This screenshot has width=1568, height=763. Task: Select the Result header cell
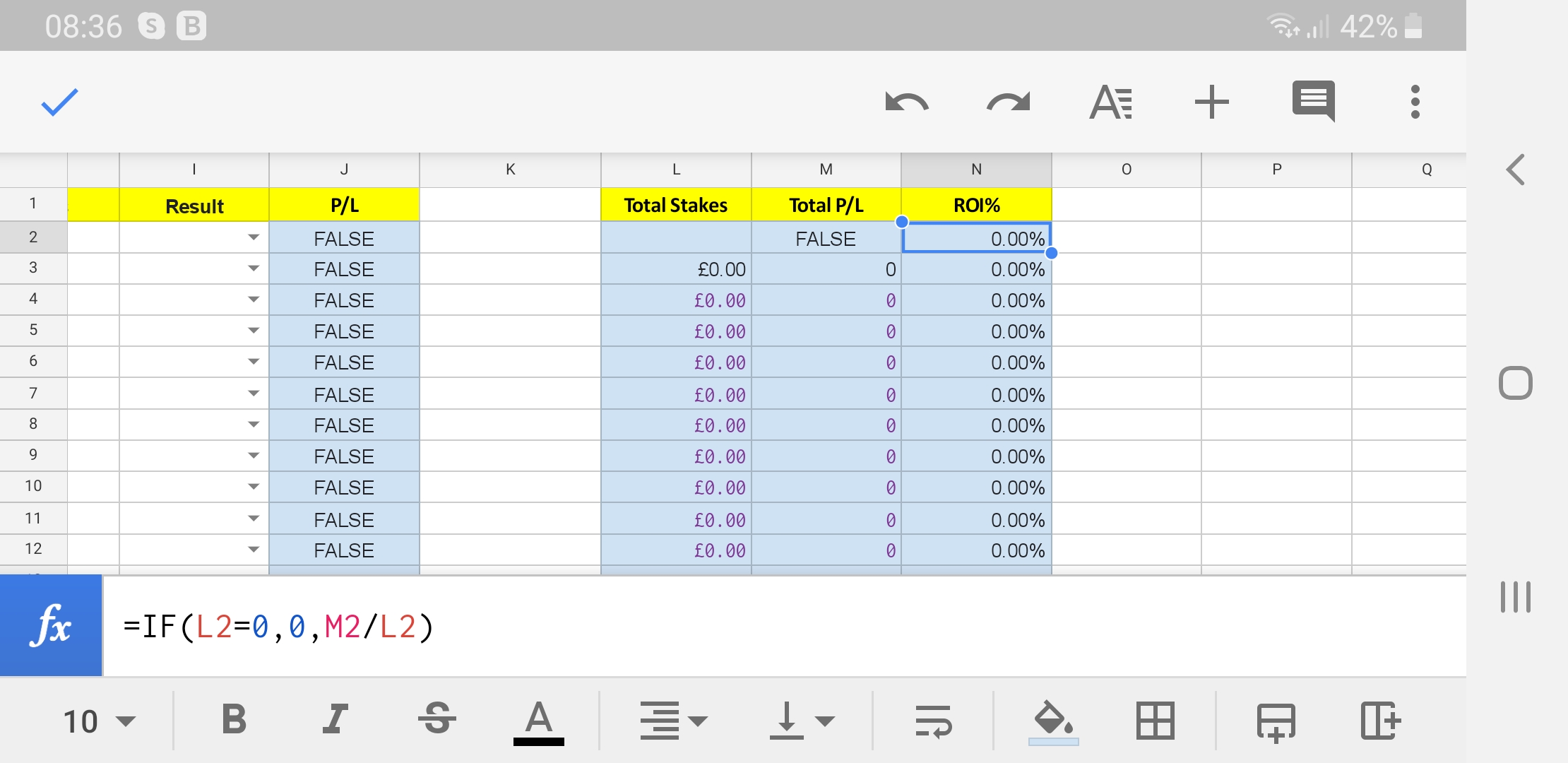click(194, 205)
